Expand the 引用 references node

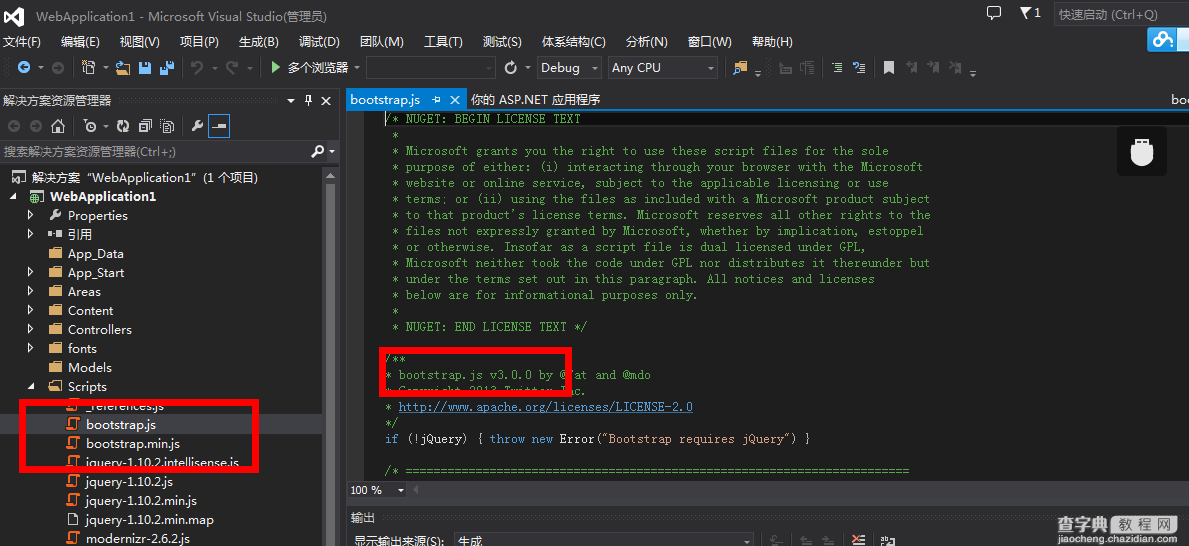30,234
